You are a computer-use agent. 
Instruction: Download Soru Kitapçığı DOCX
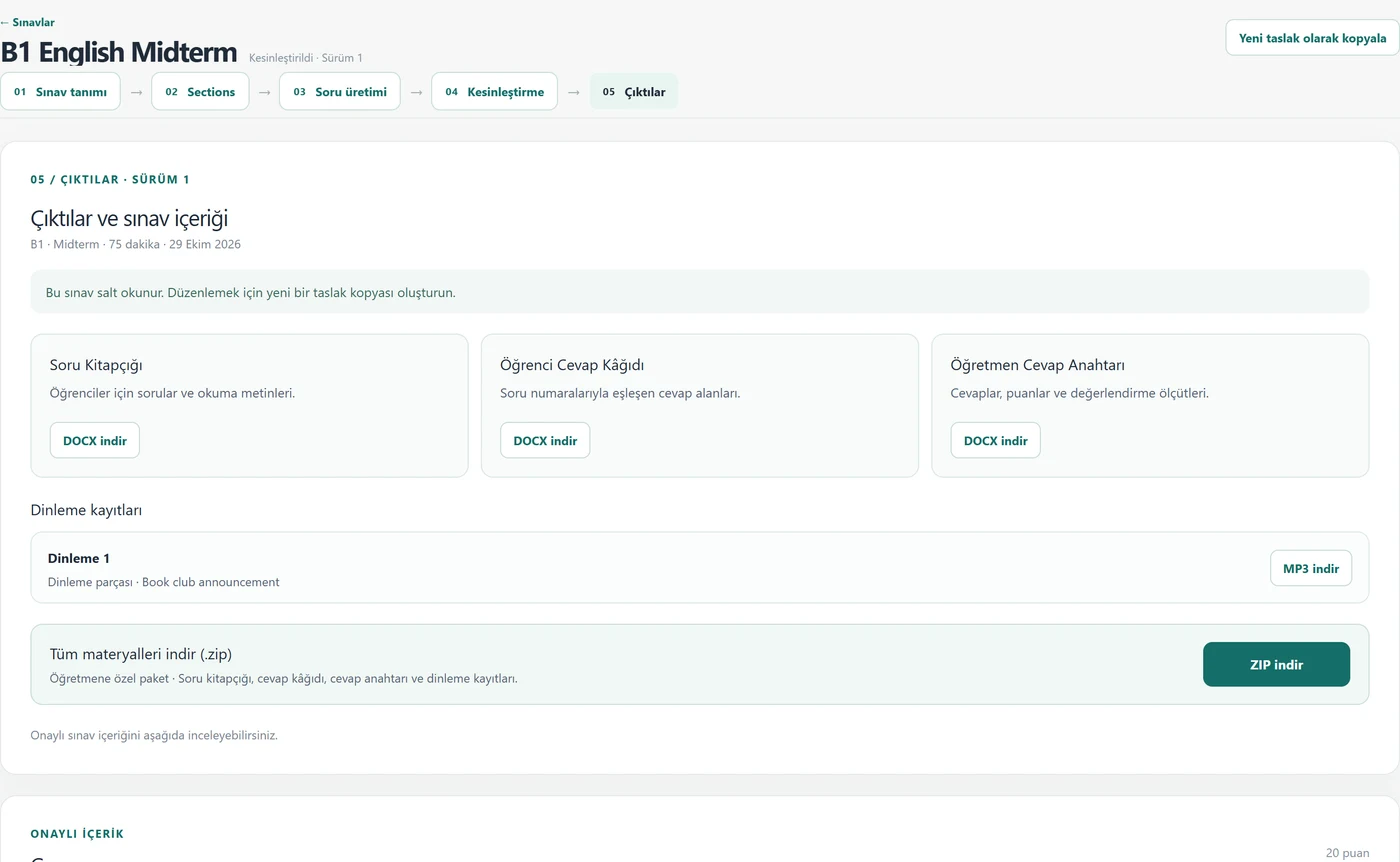95,440
